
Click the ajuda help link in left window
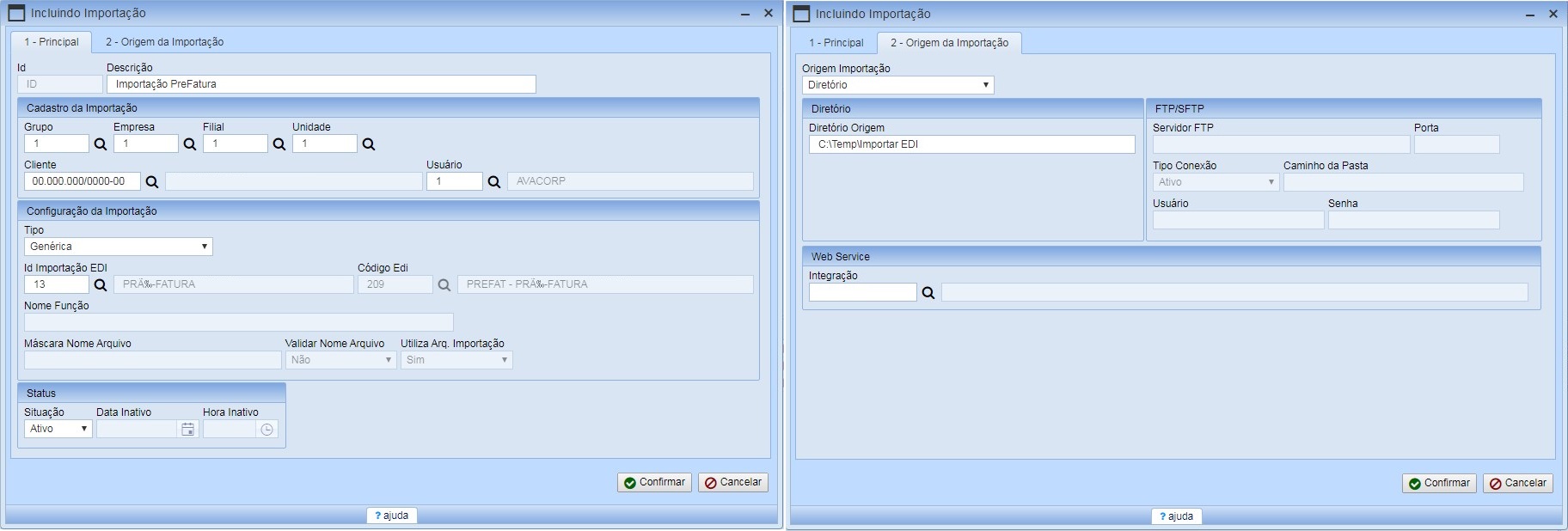(392, 516)
